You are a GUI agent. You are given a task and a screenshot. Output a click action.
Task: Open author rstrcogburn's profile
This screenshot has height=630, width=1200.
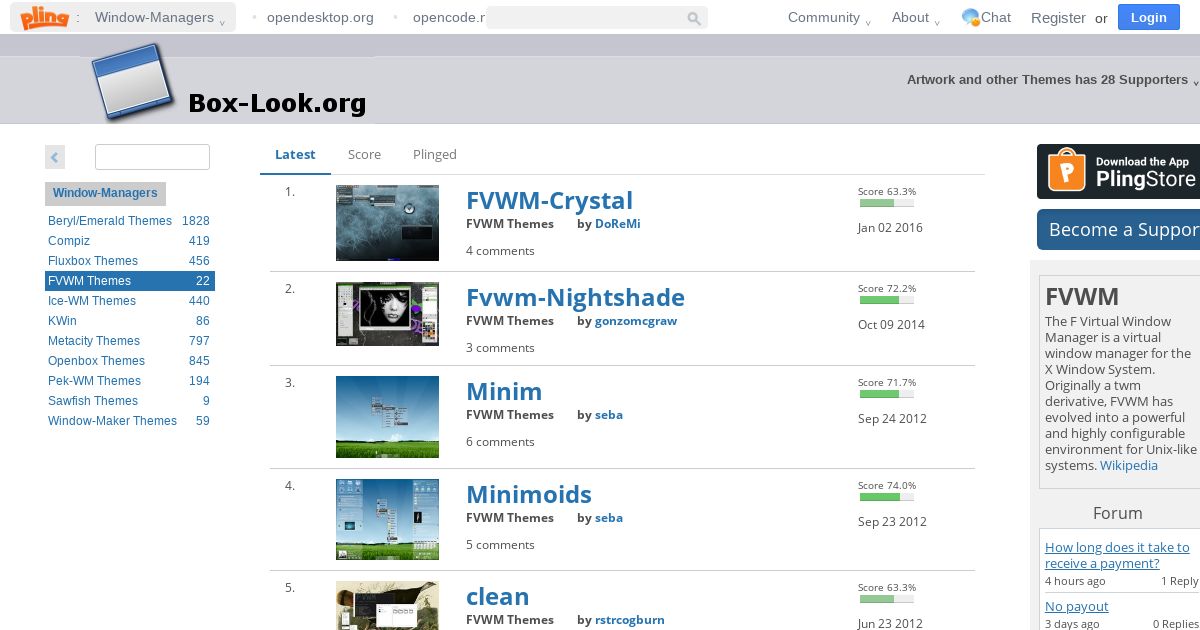tap(630, 620)
